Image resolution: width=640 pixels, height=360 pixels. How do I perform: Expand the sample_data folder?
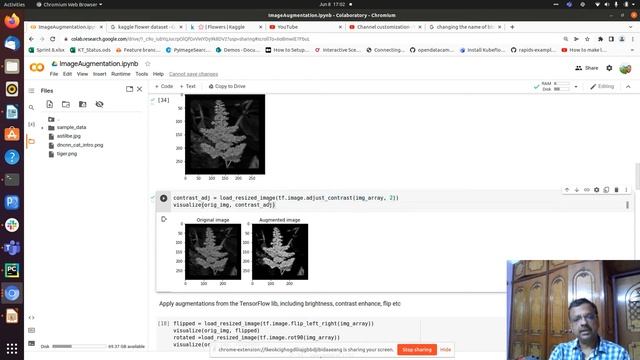click(42, 128)
